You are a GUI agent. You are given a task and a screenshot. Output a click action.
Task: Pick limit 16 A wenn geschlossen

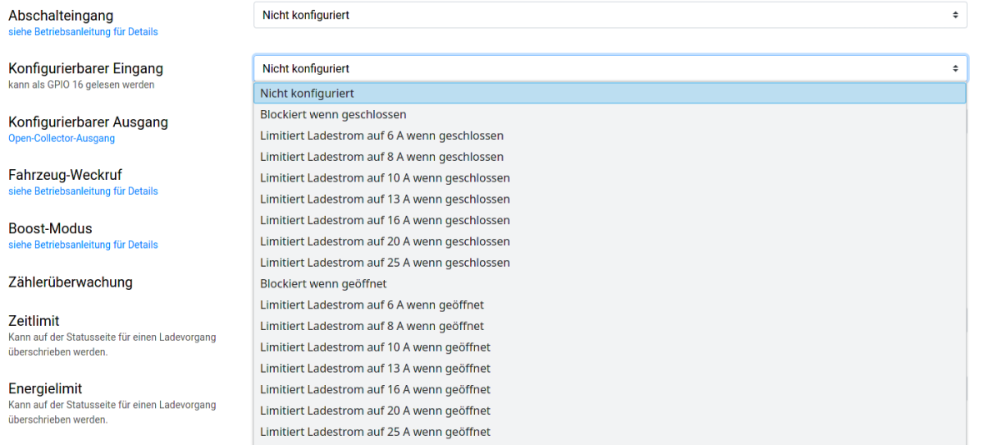coord(384,220)
